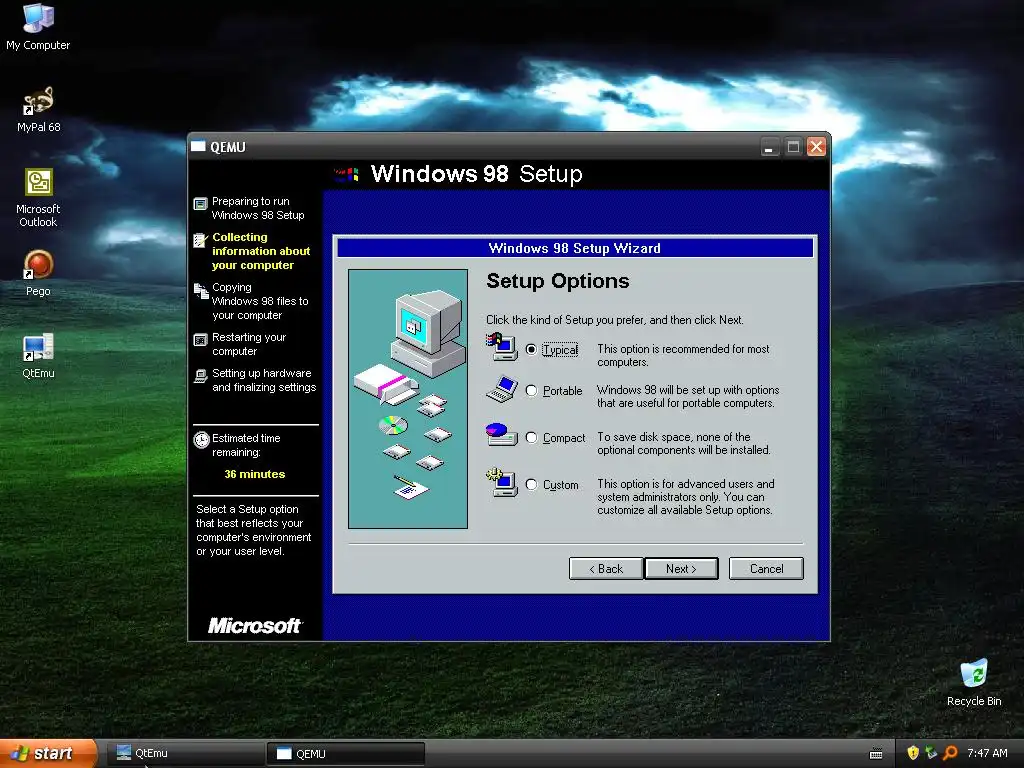Select the Custom setup radio button
The width and height of the screenshot is (1024, 768).
(531, 485)
